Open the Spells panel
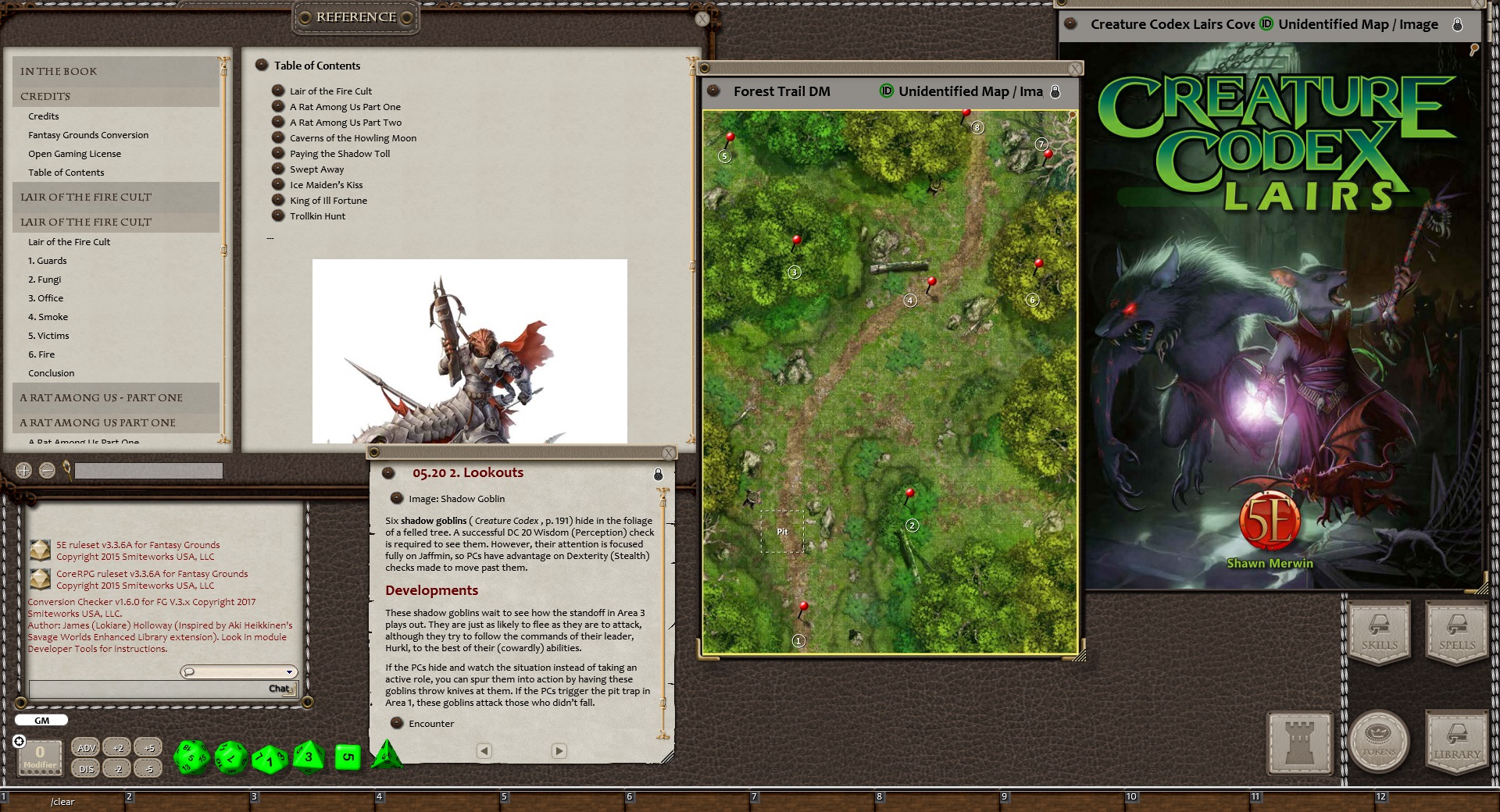 [x=1455, y=632]
